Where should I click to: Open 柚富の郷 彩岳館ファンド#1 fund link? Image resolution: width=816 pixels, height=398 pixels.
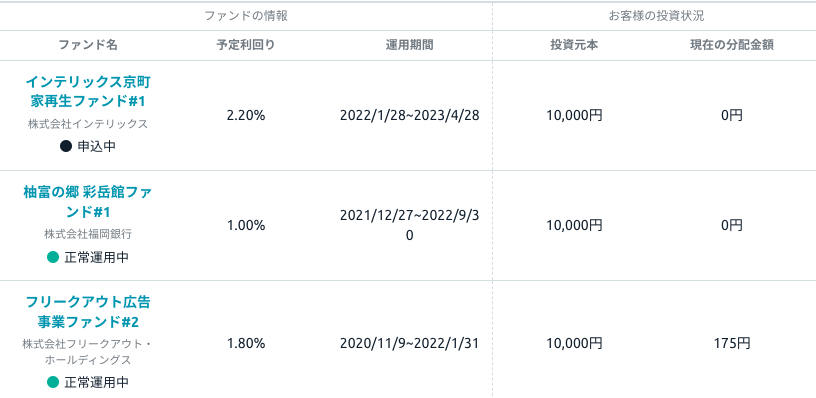tap(88, 202)
